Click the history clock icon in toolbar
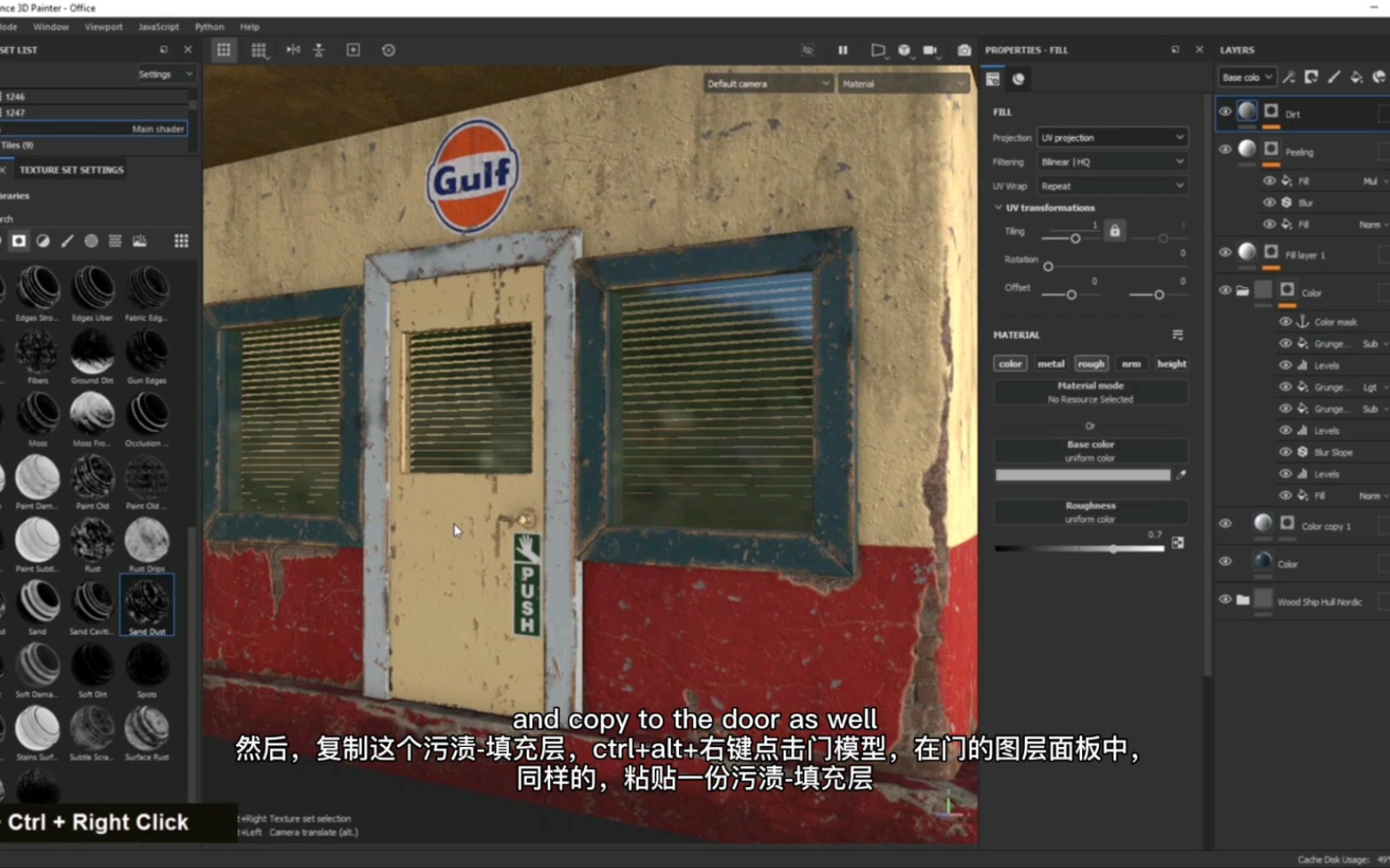Screen dimensions: 1390x868 click(388, 50)
